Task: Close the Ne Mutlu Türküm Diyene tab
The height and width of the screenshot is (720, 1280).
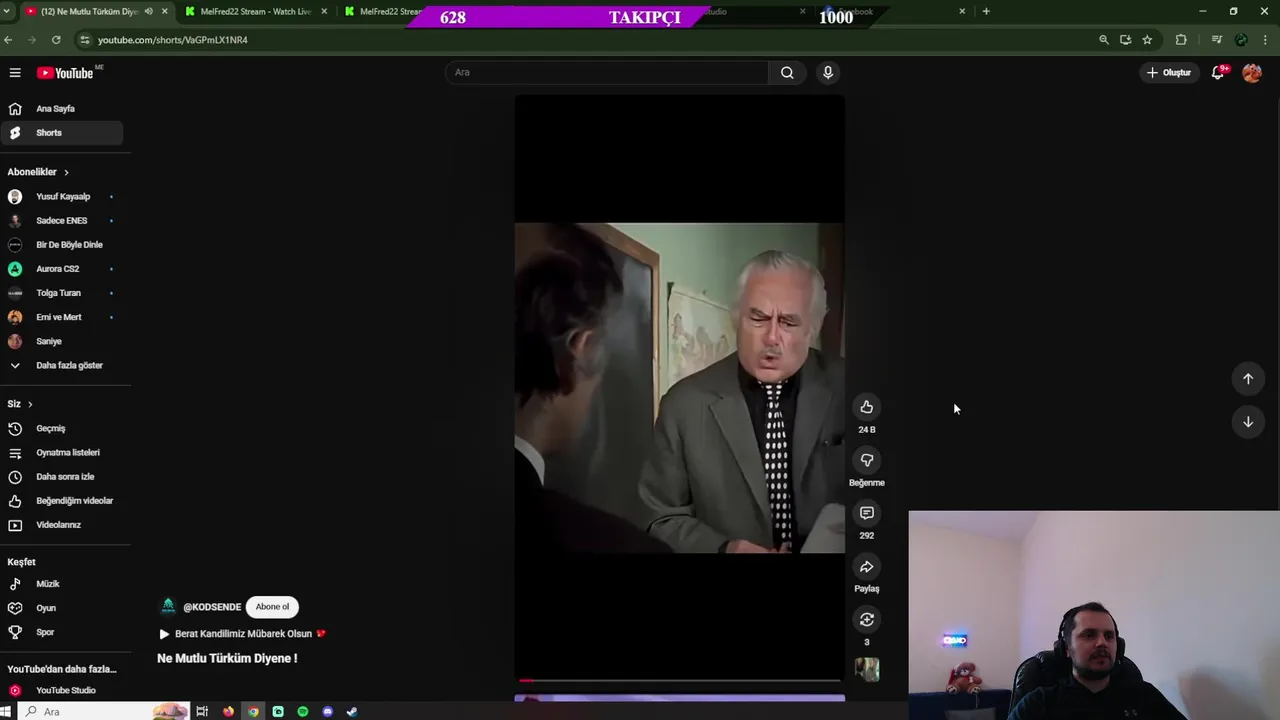Action: coord(165,11)
